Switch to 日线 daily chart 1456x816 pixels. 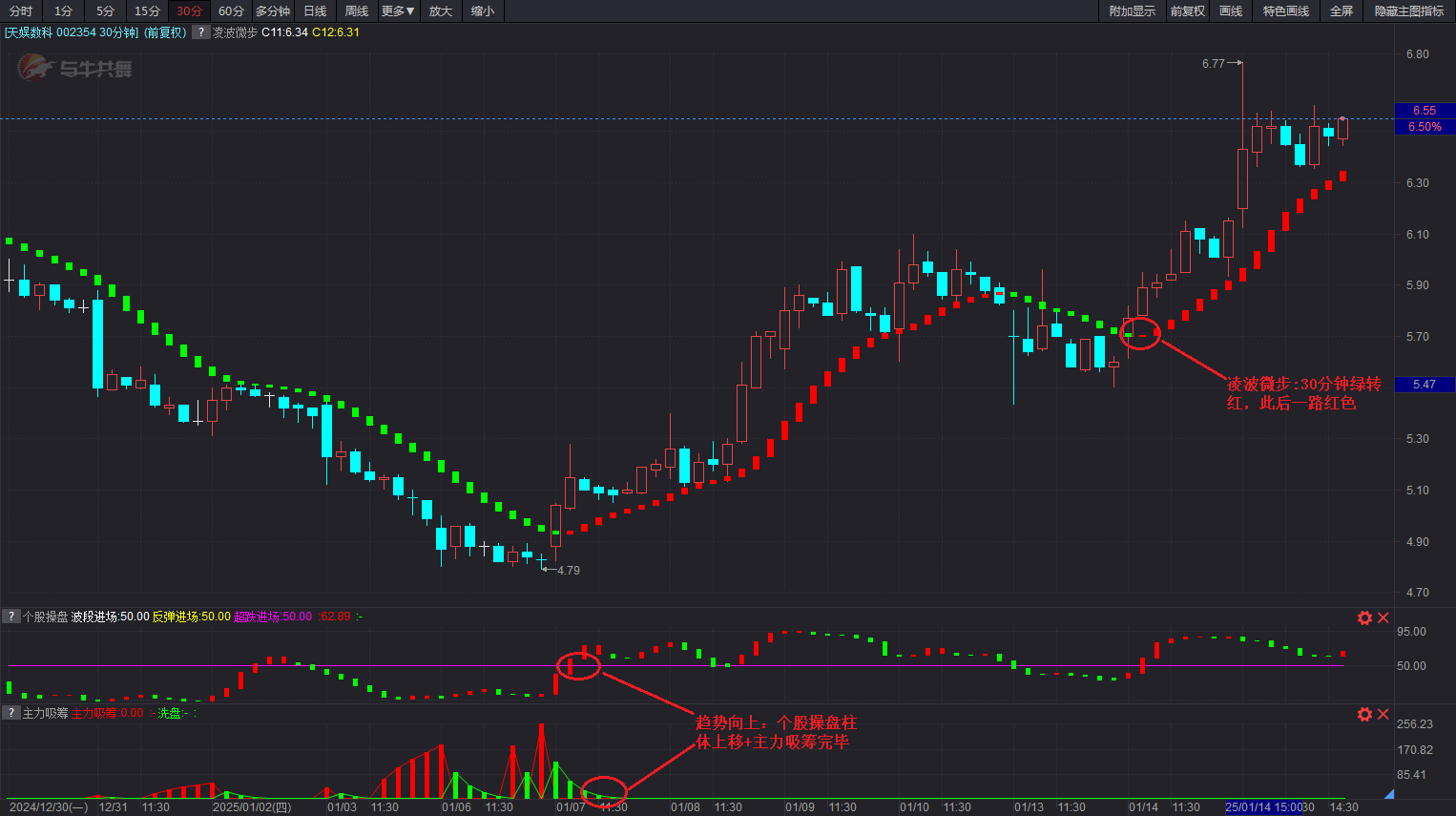[315, 11]
